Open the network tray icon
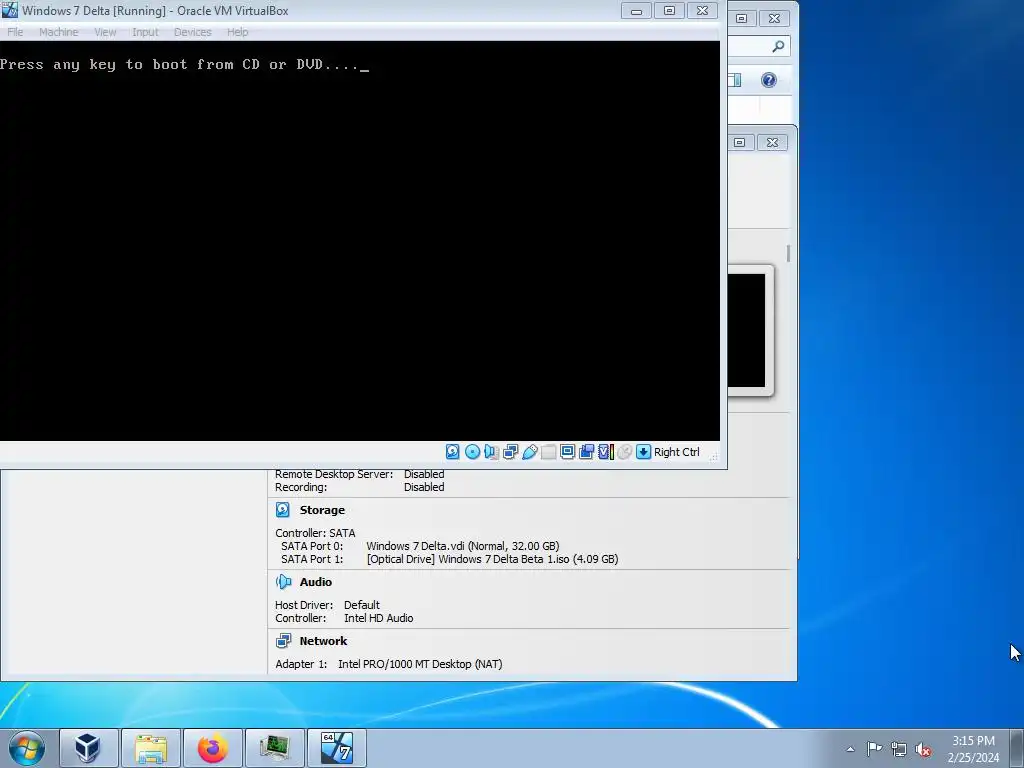The image size is (1024, 768). pos(899,749)
